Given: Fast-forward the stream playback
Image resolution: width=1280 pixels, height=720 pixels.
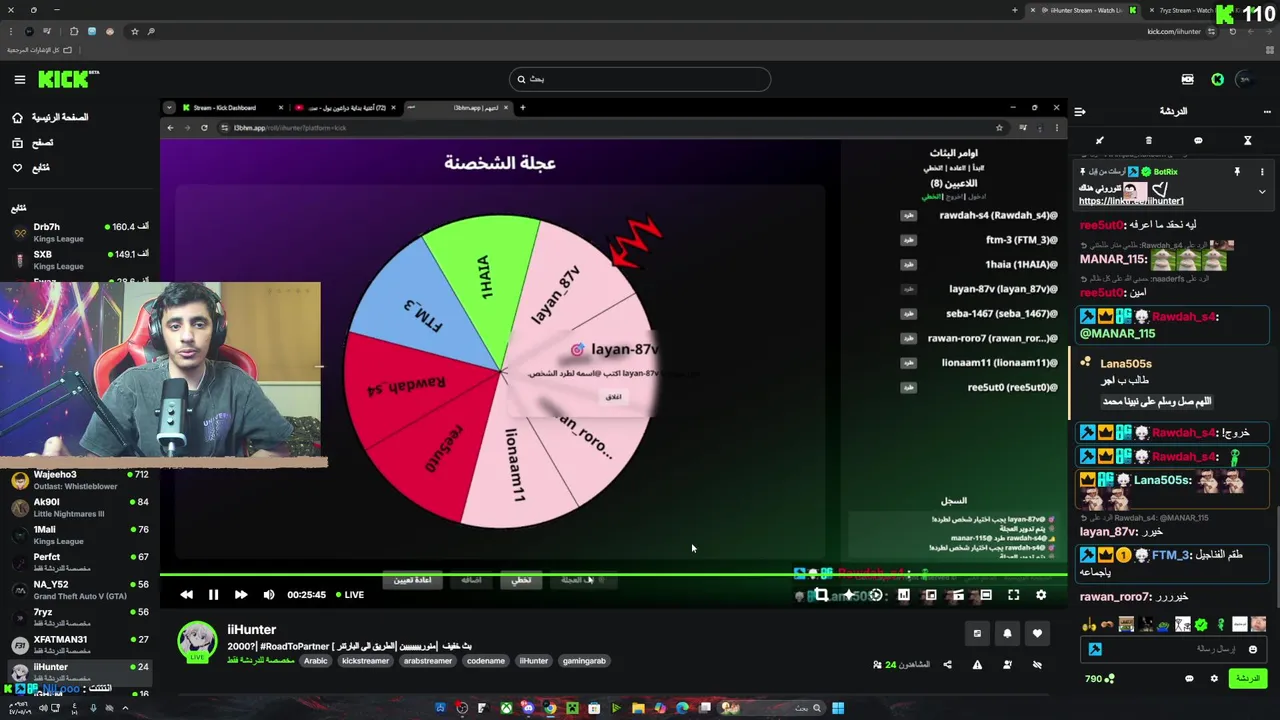Looking at the screenshot, I should pyautogui.click(x=241, y=595).
